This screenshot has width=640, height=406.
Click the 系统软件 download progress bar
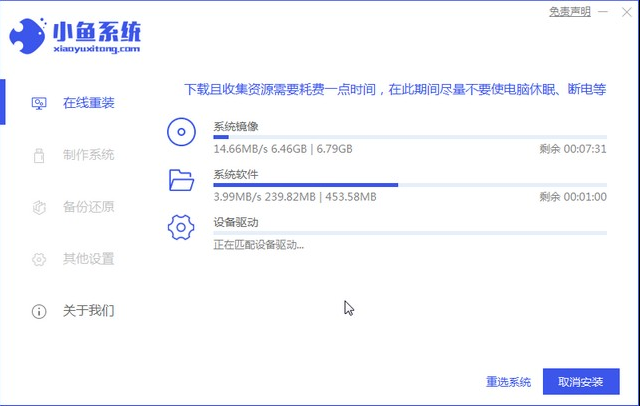(410, 185)
